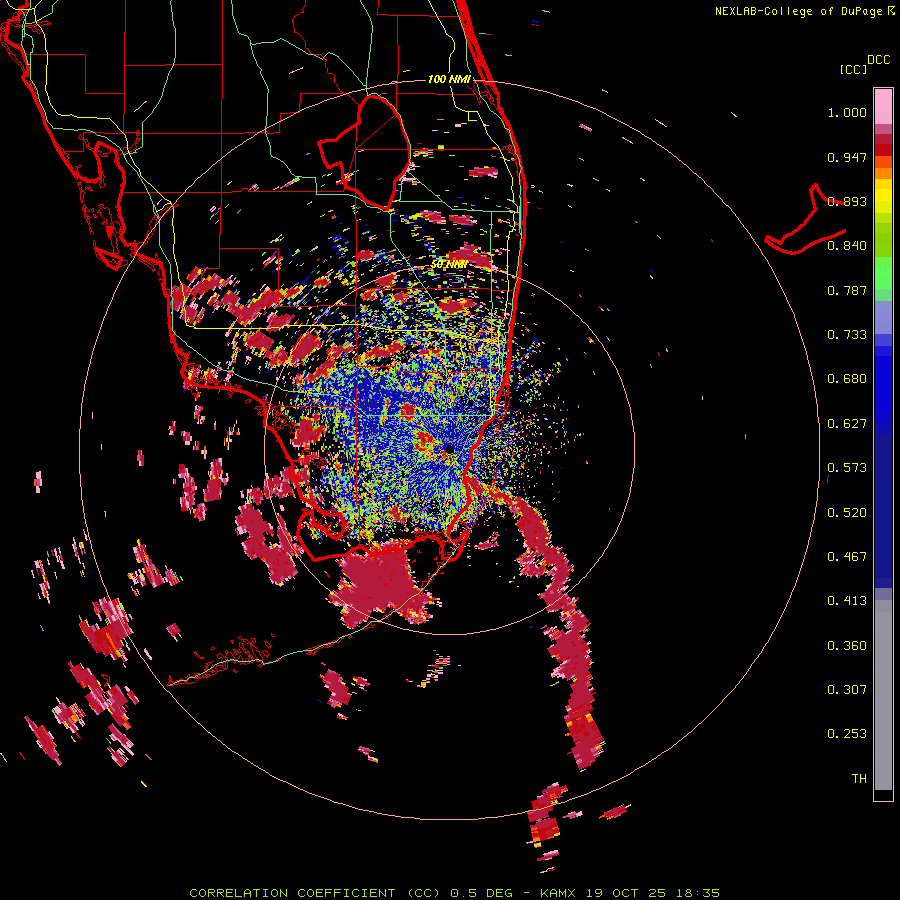
Task: Click the TH threshold label
Action: click(859, 778)
